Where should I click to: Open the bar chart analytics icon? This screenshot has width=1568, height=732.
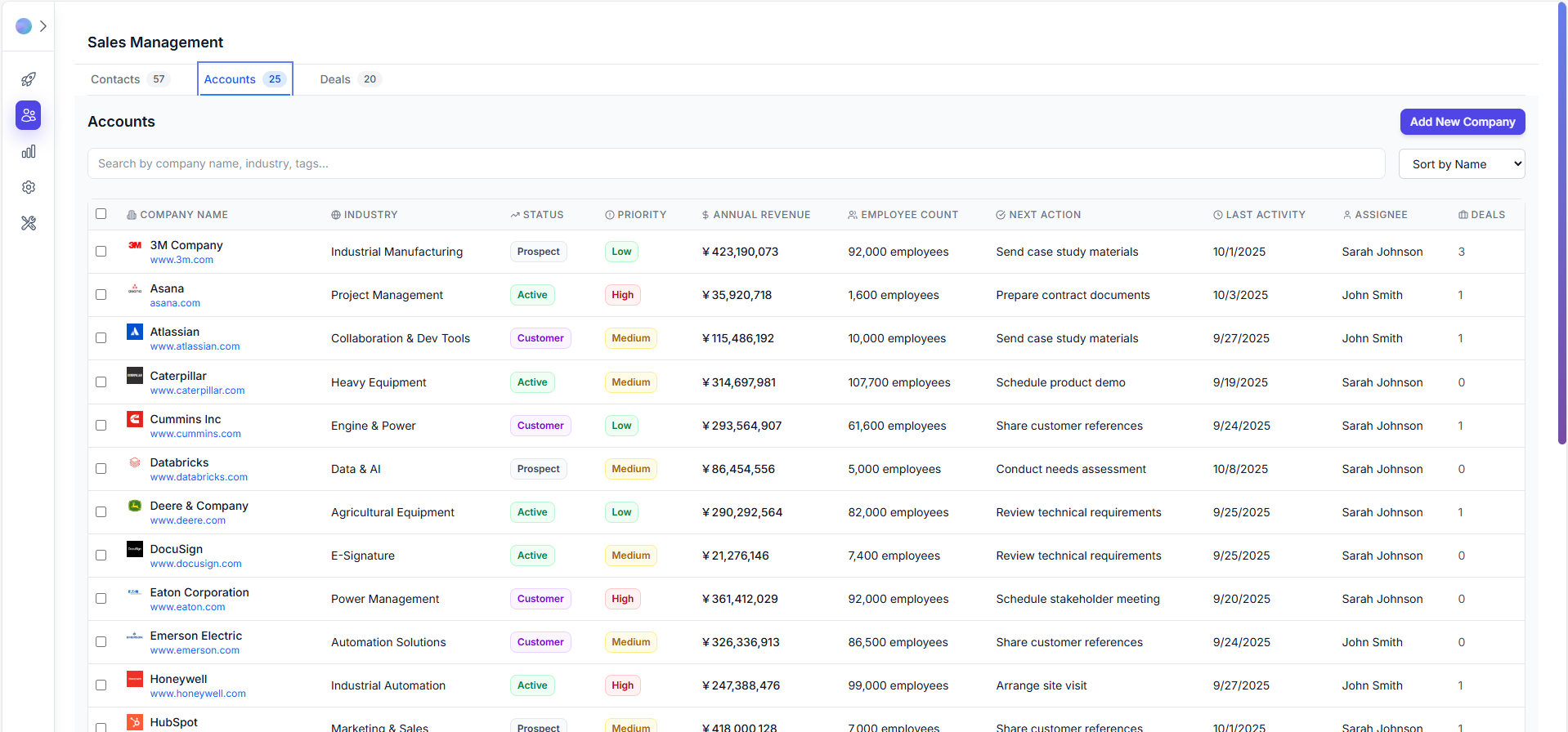tap(29, 151)
